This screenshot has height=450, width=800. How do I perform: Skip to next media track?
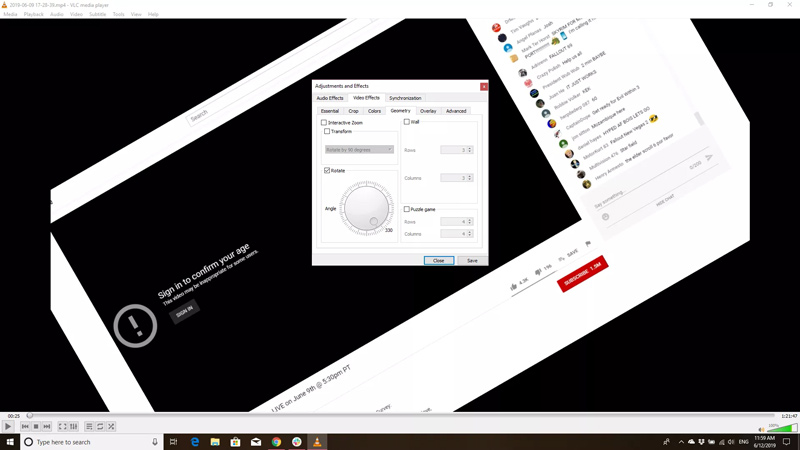click(47, 427)
